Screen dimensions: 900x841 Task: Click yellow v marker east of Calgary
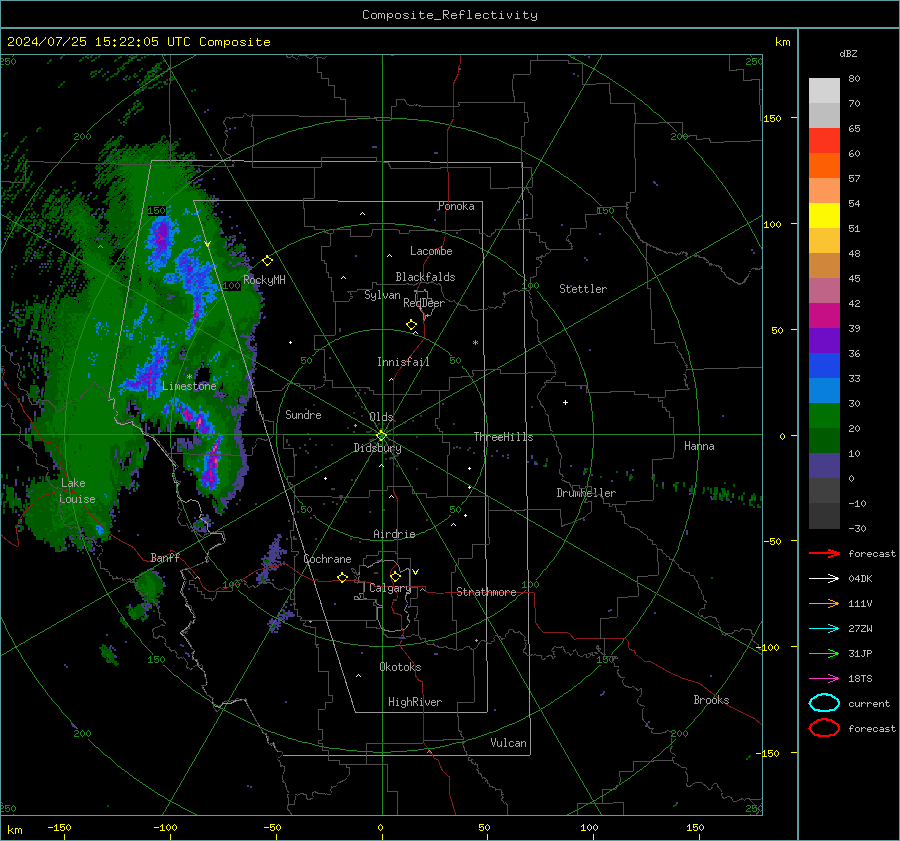coord(415,572)
